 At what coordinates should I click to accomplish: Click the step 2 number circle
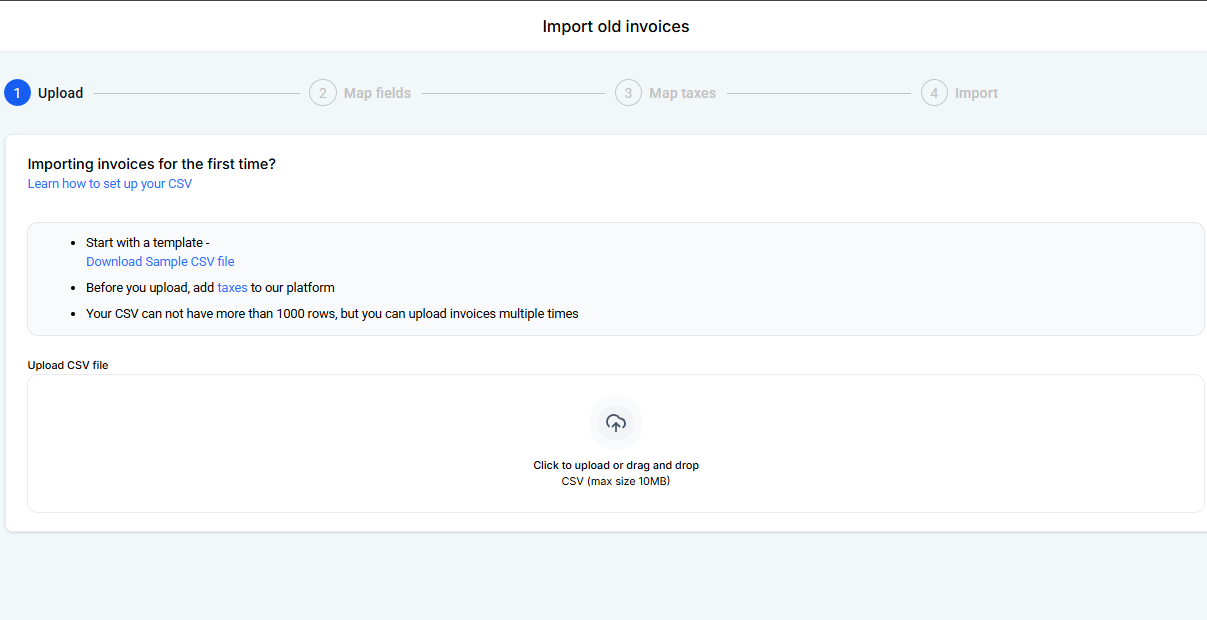tap(323, 93)
